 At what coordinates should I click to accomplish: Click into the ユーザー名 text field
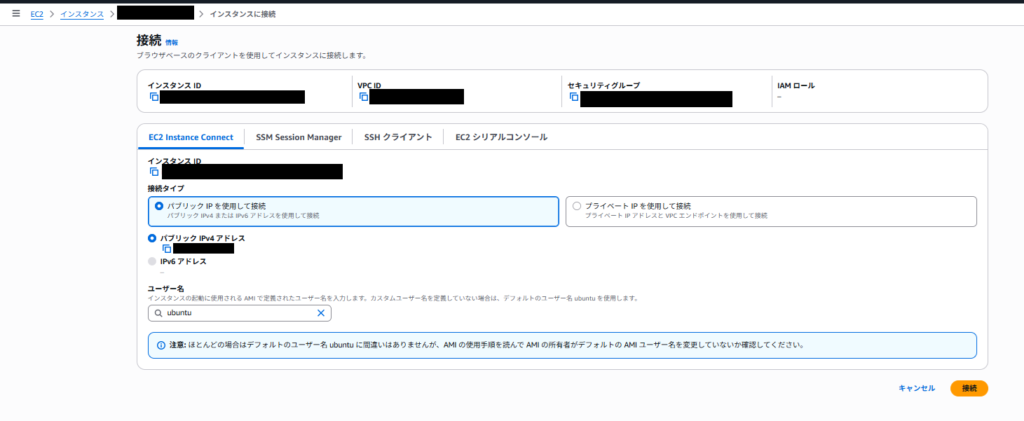240,313
